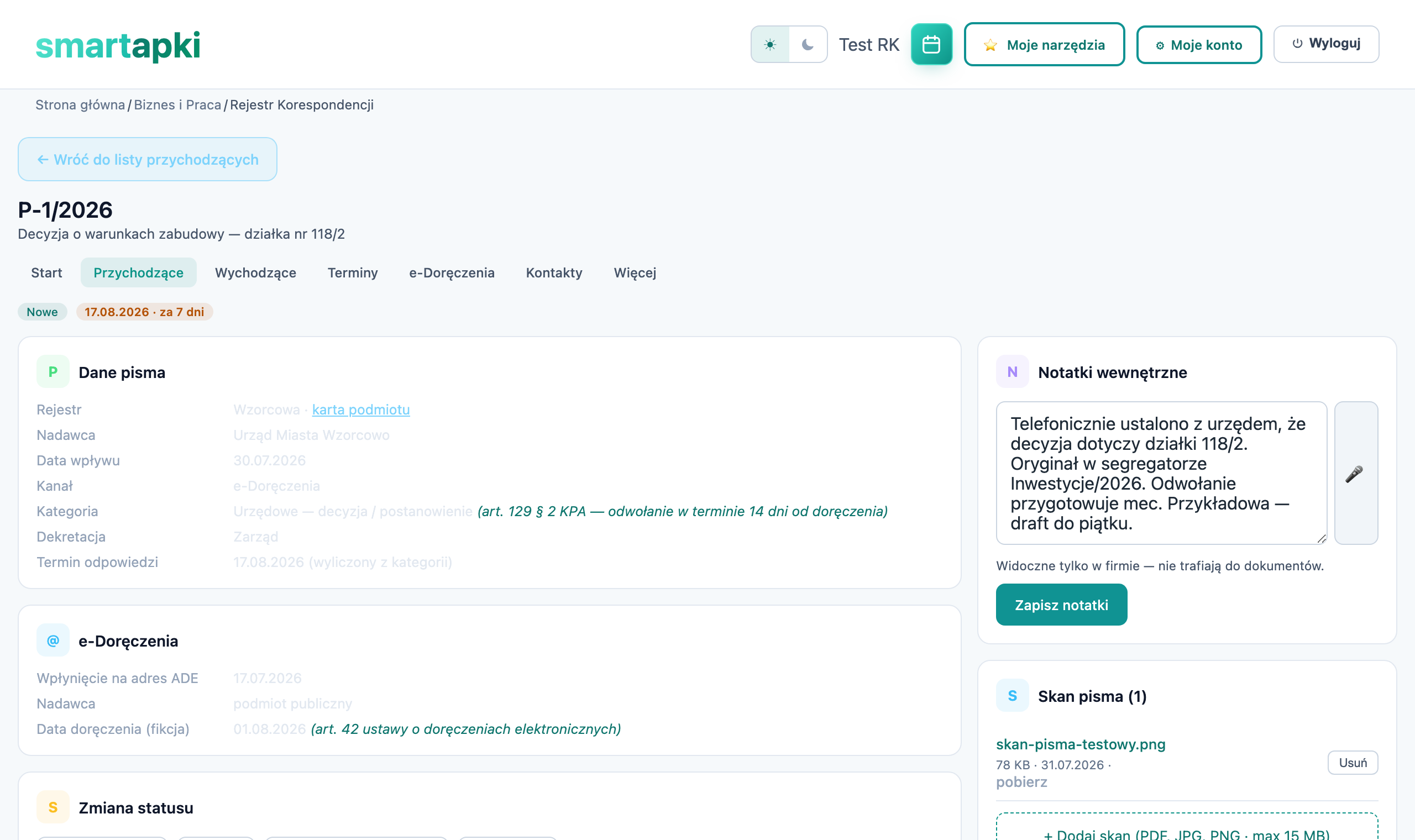Click Wyloguj to log out
Viewport: 1415px width, 840px height.
[x=1325, y=44]
